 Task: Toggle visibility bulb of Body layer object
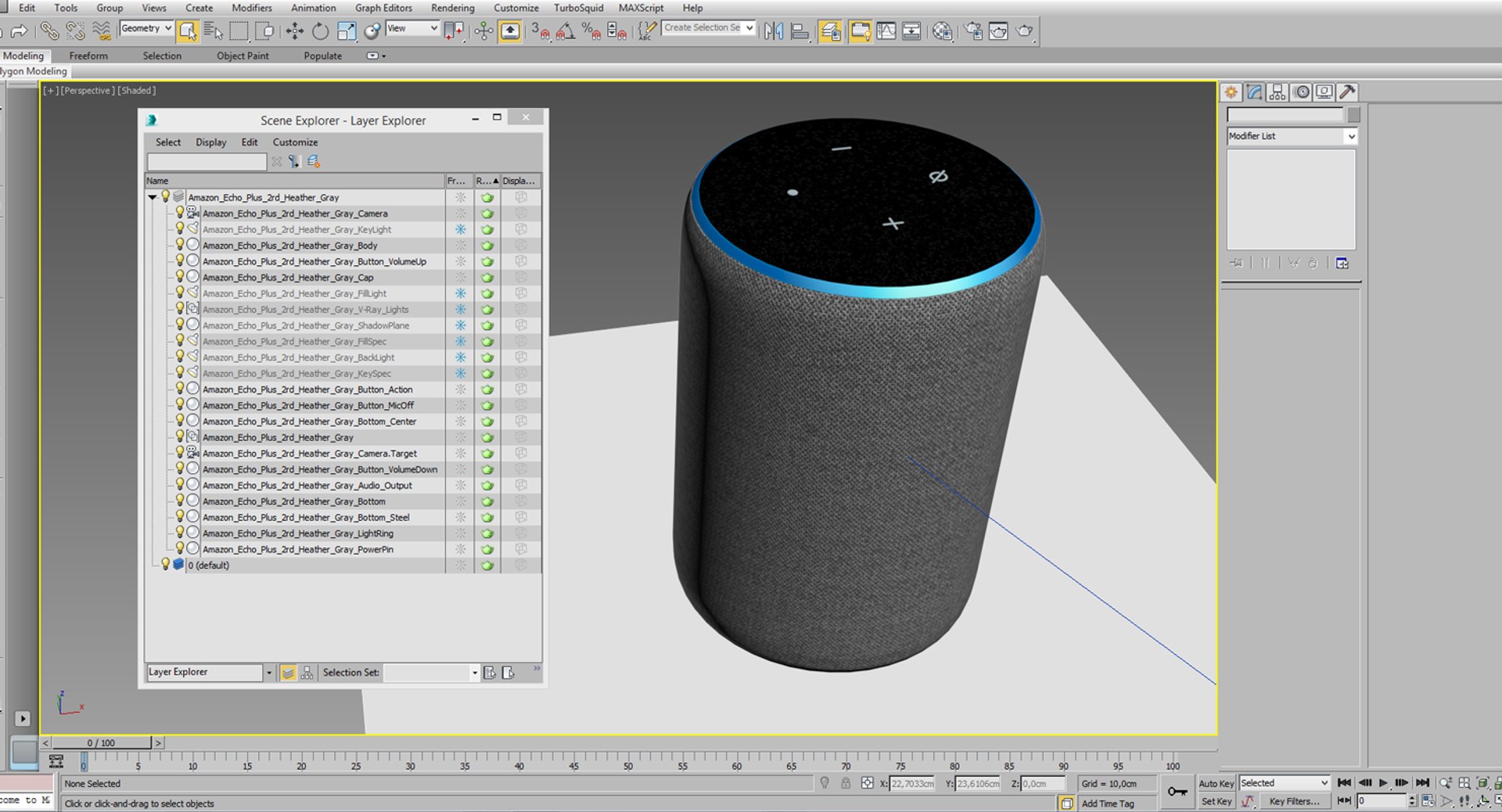(179, 244)
